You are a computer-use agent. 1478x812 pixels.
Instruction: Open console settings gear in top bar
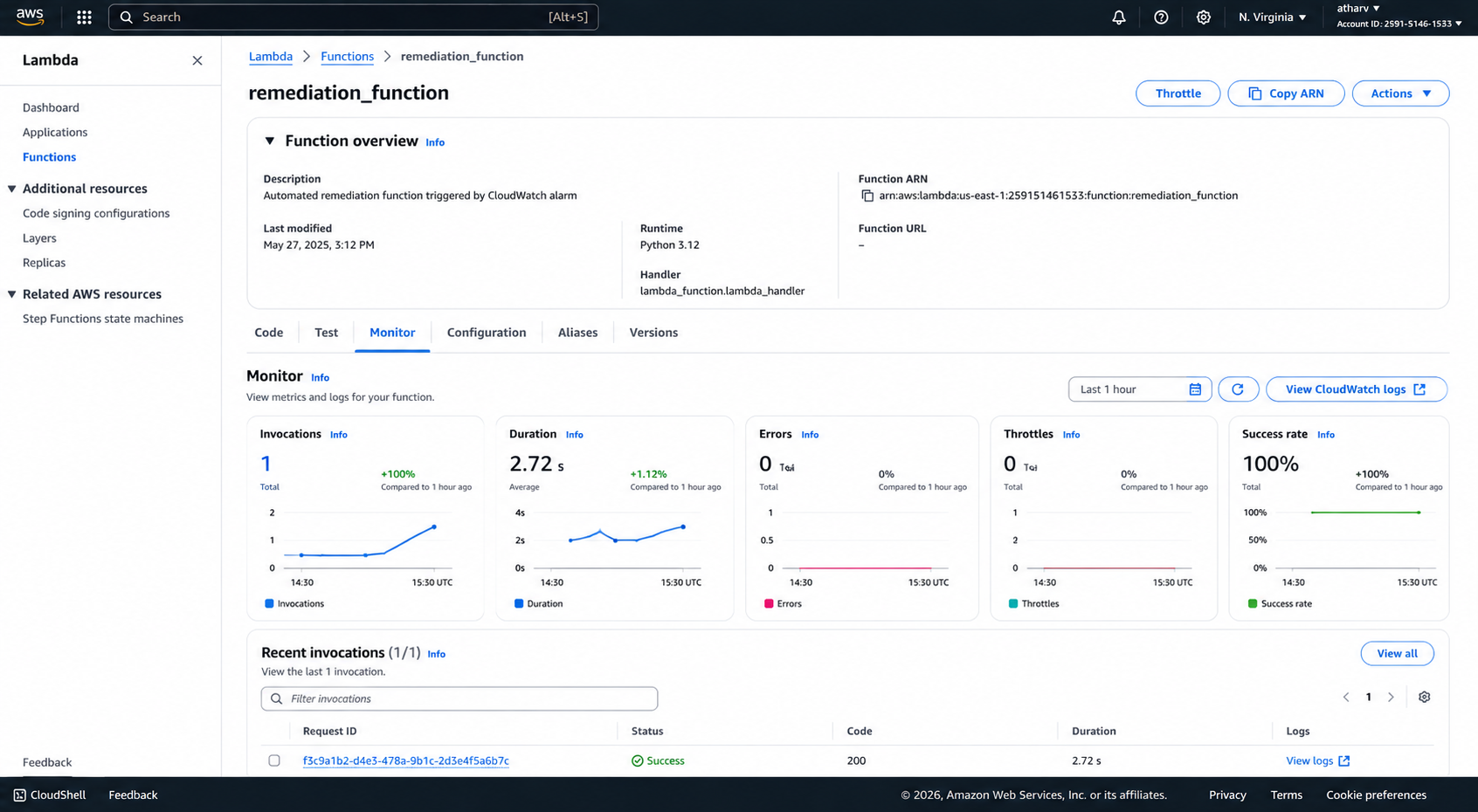(x=1203, y=17)
